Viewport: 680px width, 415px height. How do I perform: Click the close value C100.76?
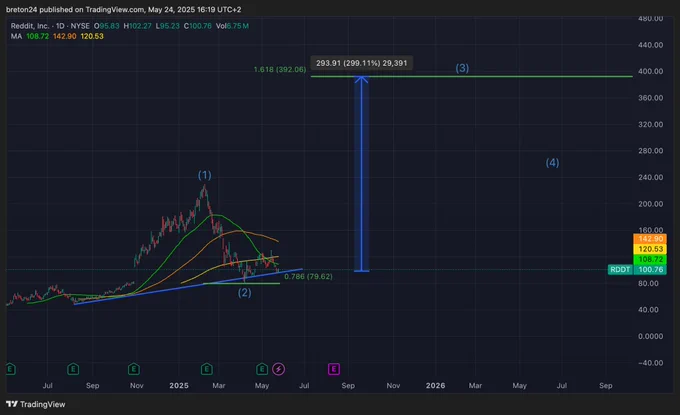pos(197,26)
